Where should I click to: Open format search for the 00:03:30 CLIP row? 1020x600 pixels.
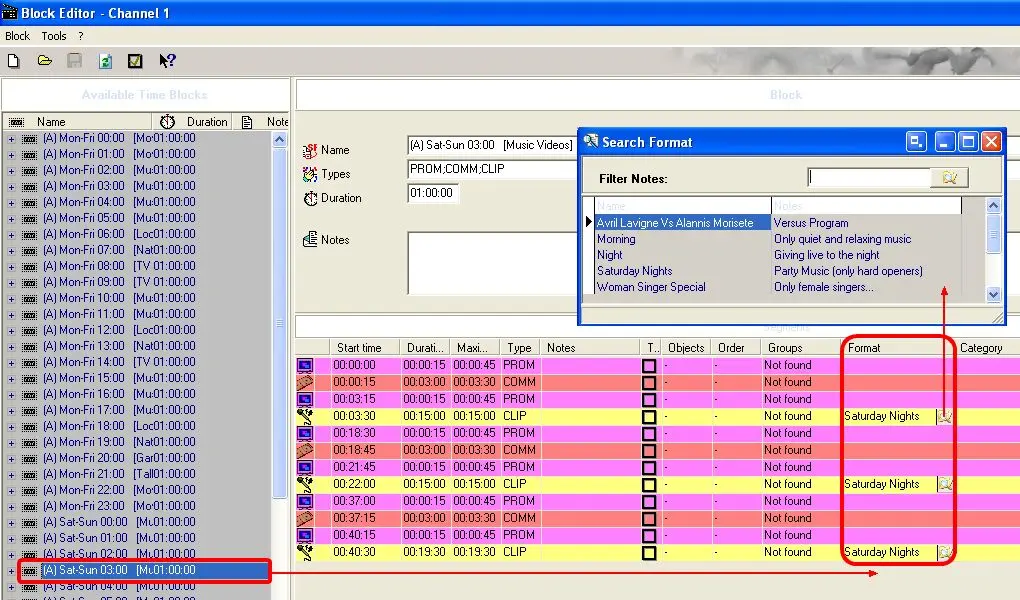(944, 416)
